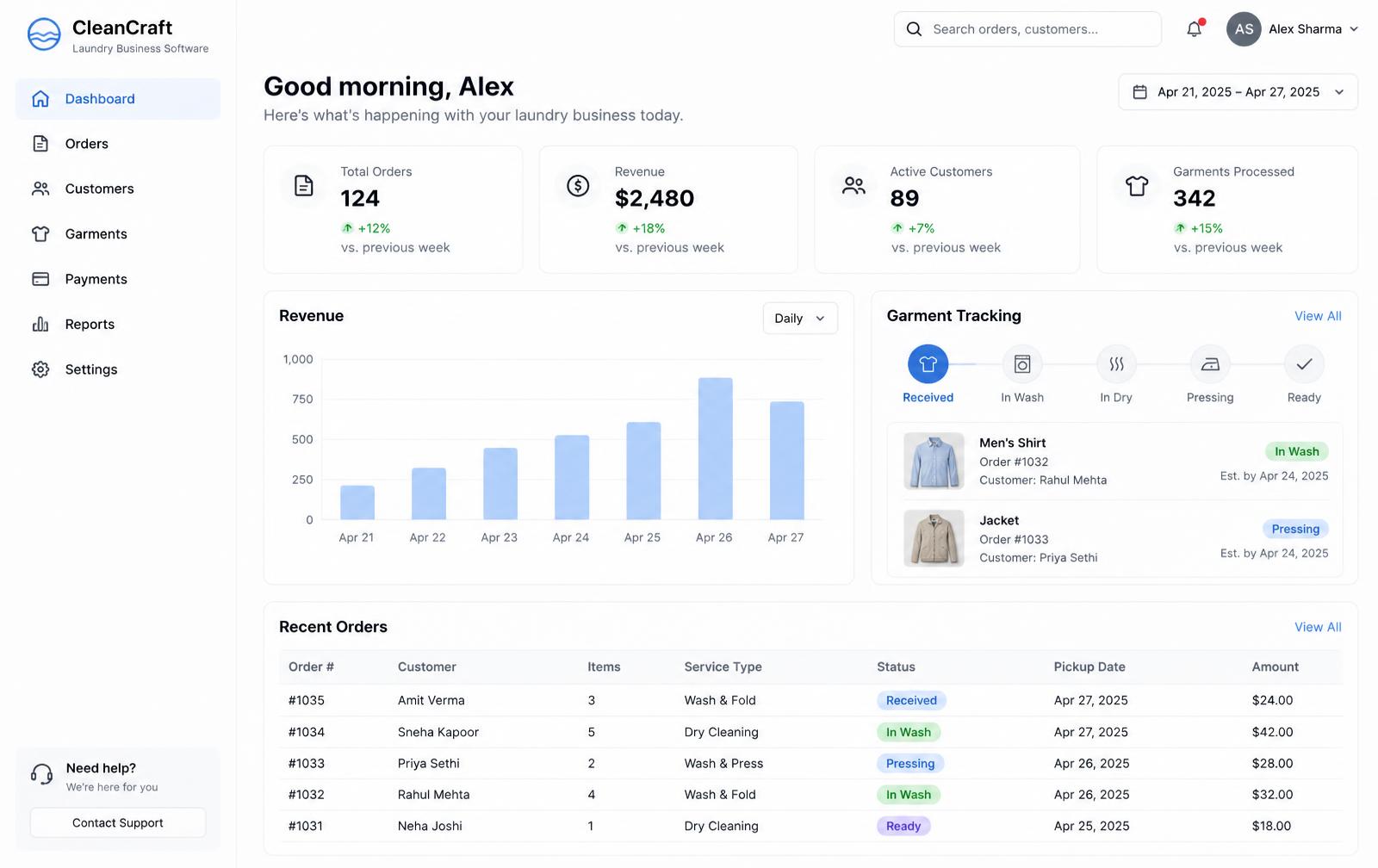Image resolution: width=1378 pixels, height=868 pixels.
Task: Open Reports in the sidebar
Action: click(x=118, y=325)
